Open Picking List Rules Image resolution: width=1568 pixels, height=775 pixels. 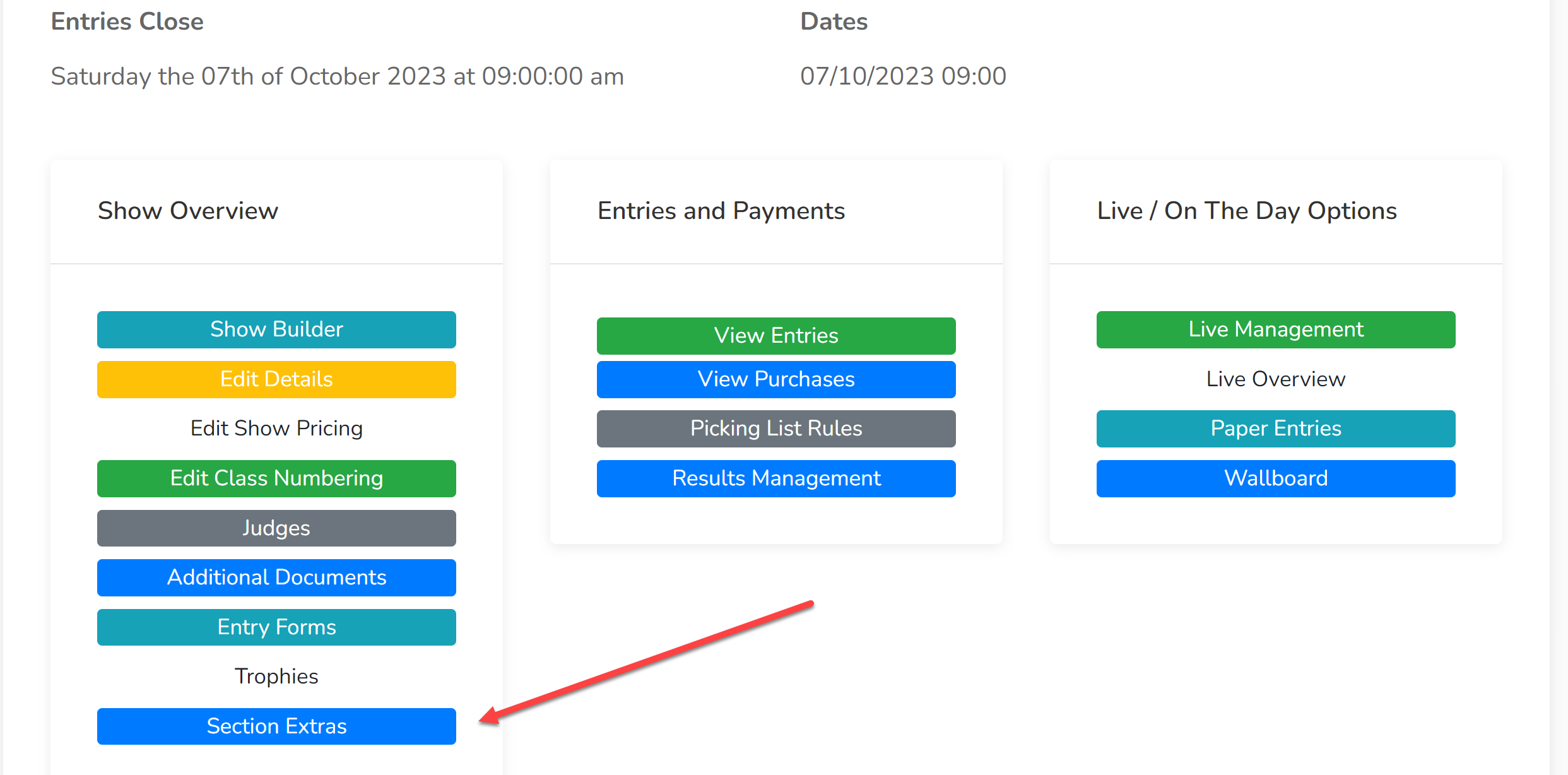coord(776,429)
